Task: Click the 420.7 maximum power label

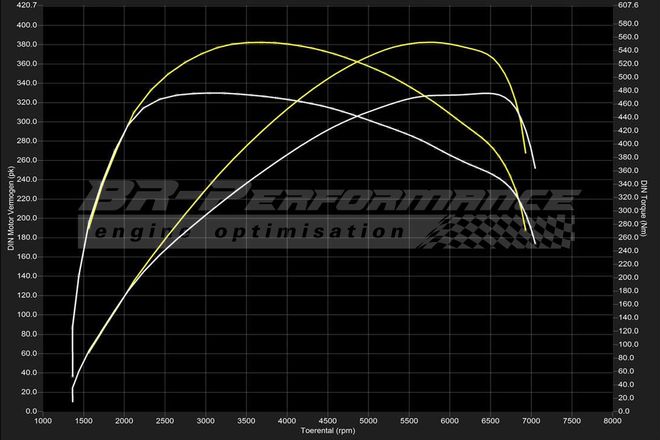Action: 27,5
